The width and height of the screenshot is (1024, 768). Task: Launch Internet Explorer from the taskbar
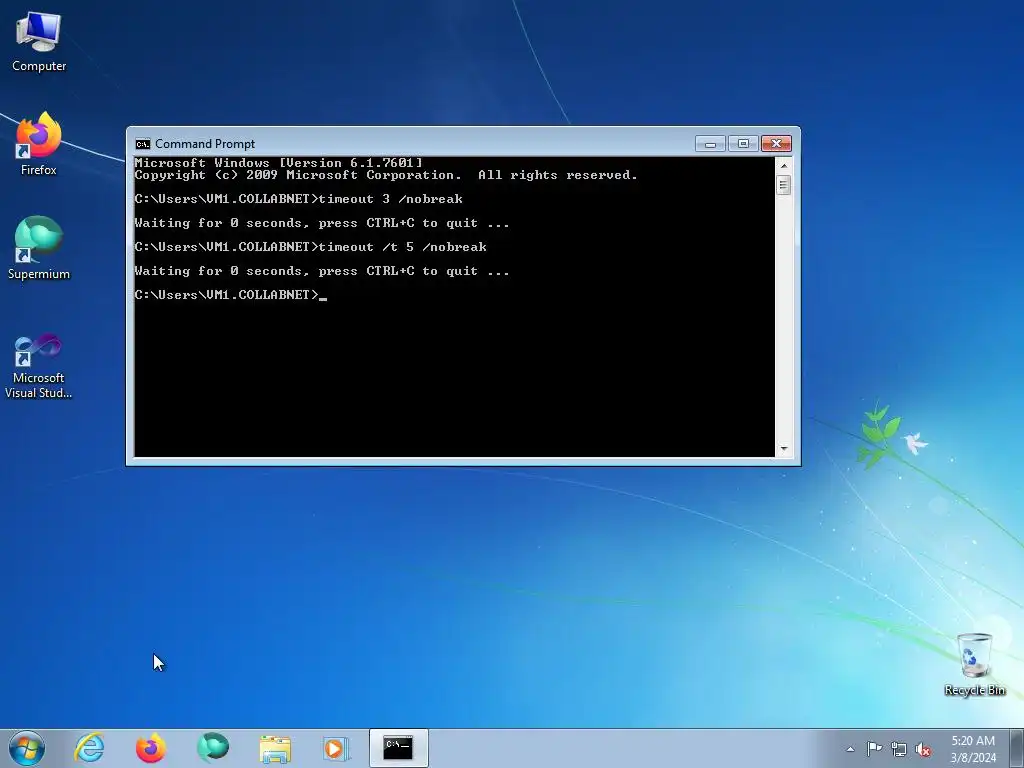coord(89,748)
